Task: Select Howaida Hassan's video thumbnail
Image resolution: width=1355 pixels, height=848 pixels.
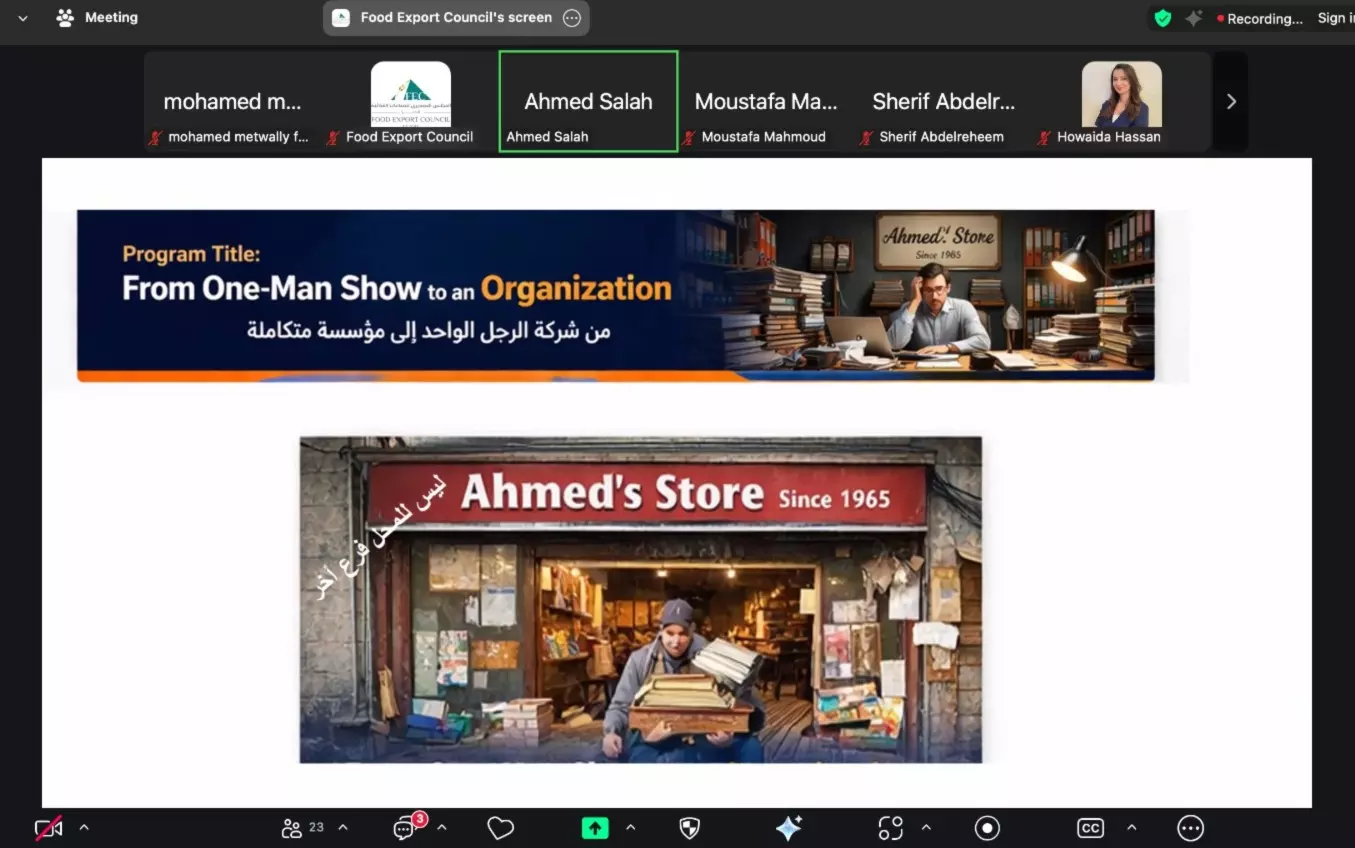Action: (x=1121, y=101)
